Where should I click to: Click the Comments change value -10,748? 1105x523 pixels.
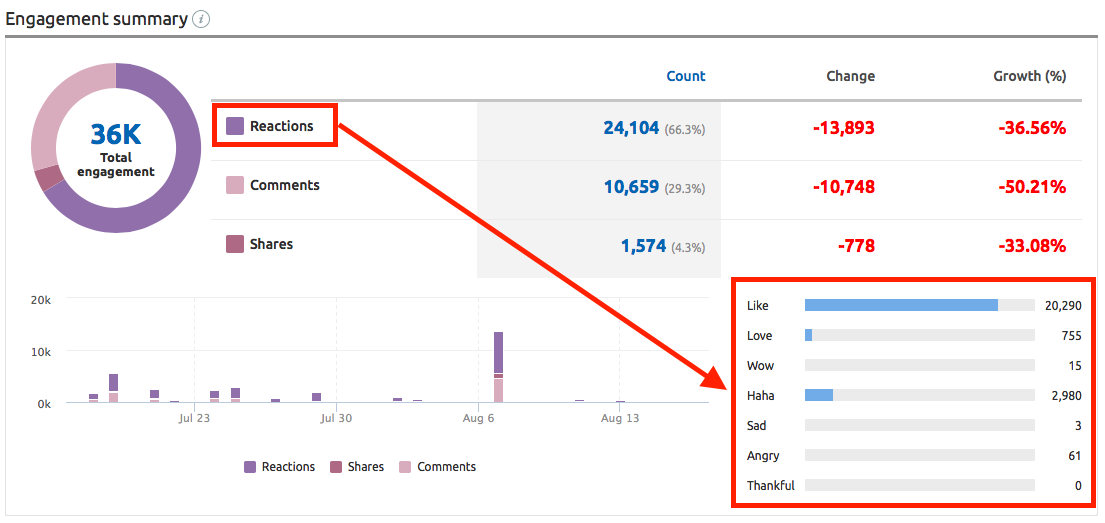844,187
